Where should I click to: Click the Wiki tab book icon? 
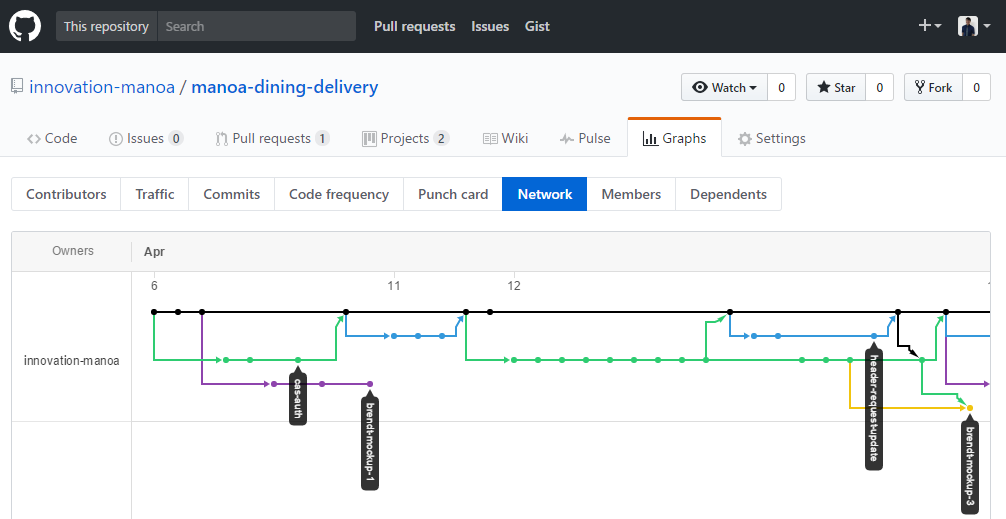490,139
